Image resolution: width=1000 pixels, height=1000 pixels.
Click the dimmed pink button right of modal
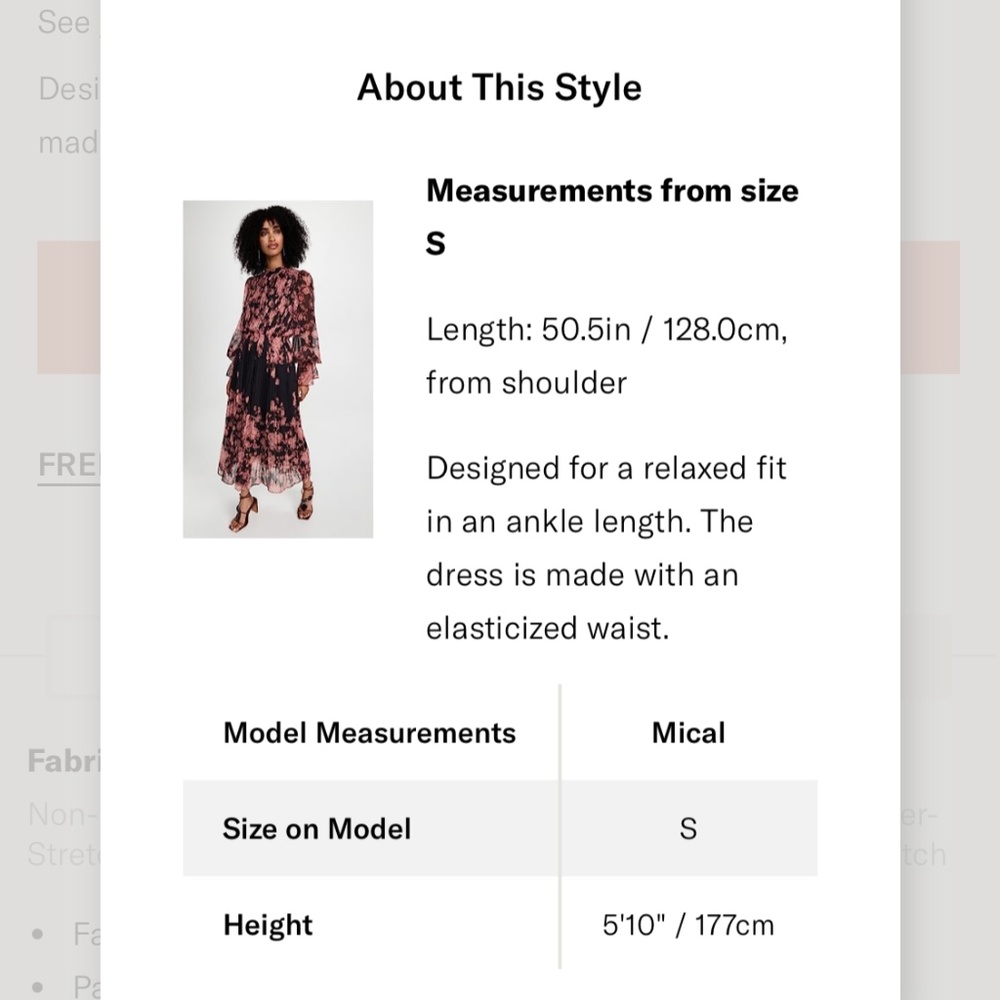[x=930, y=307]
